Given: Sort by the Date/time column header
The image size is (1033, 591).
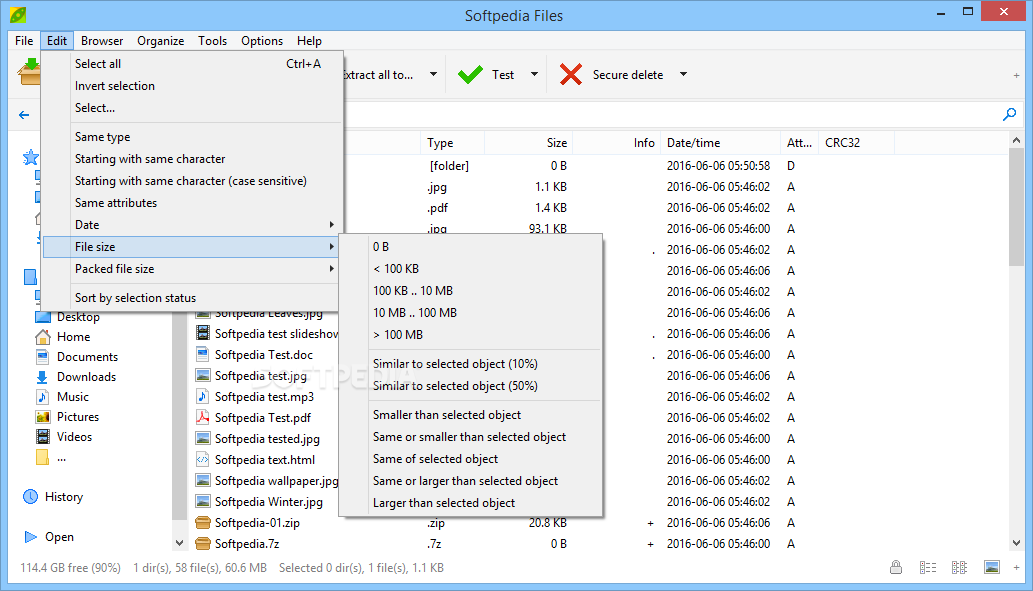Looking at the screenshot, I should pos(721,143).
